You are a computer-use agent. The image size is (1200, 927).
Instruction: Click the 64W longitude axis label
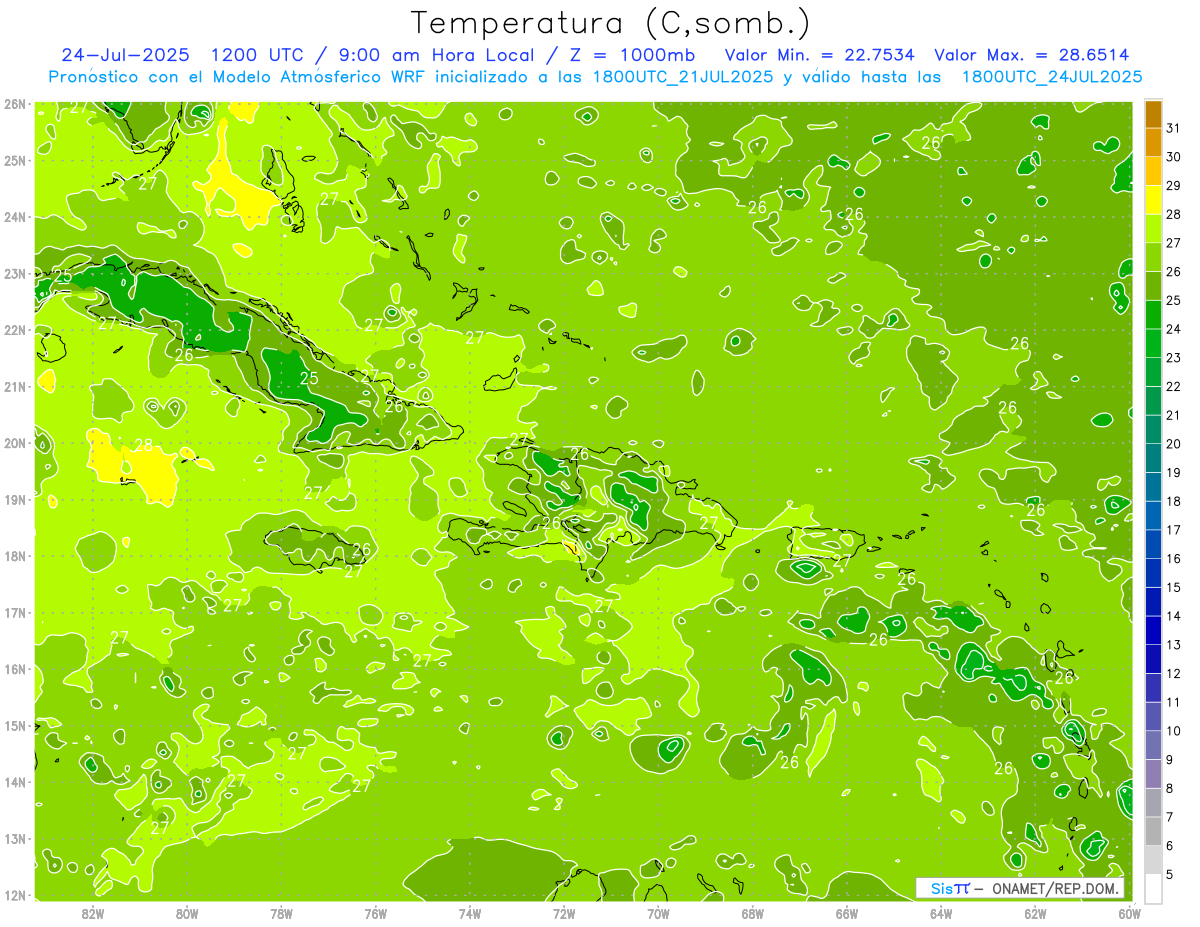click(941, 913)
